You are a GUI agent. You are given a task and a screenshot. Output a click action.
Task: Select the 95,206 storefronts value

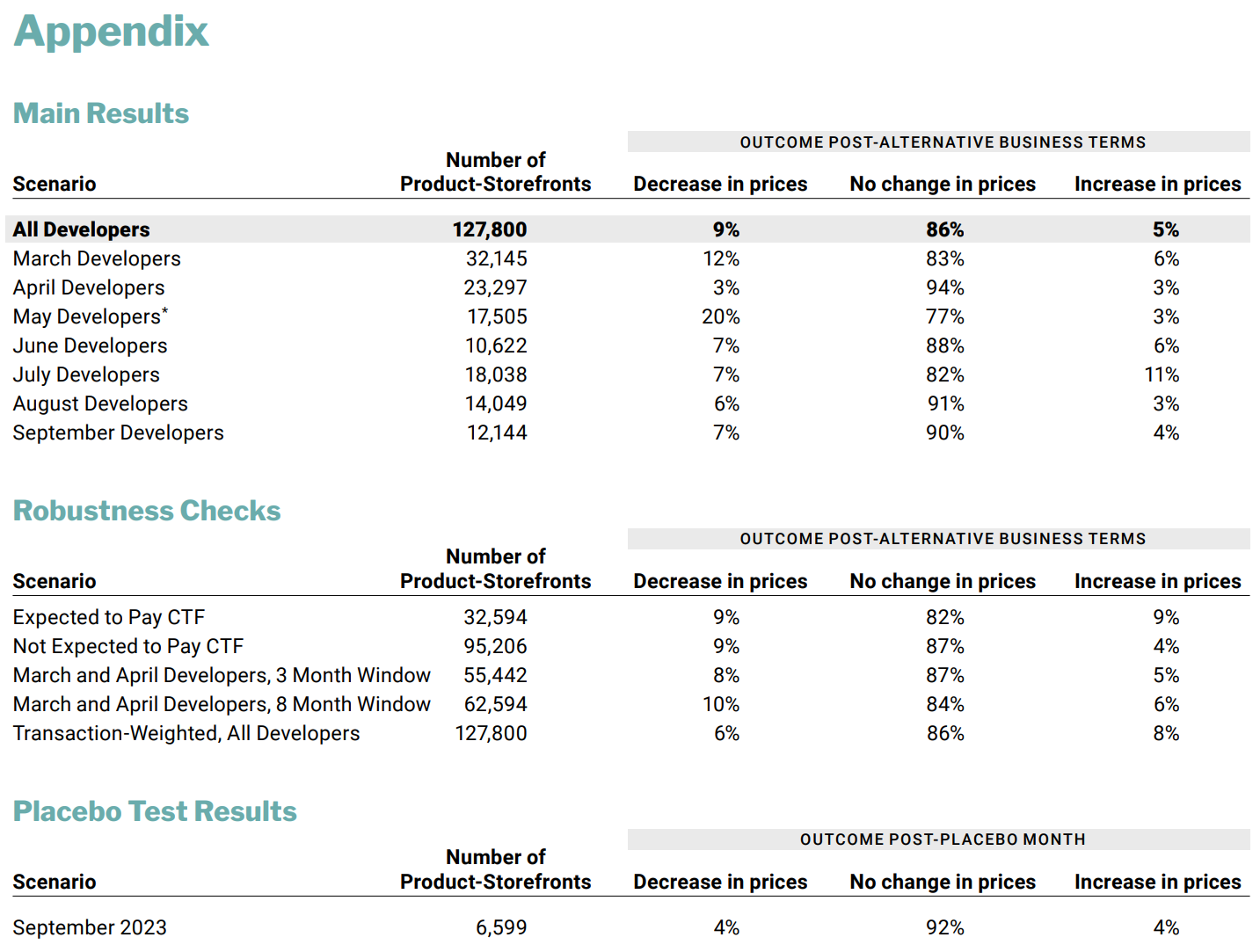coord(495,646)
